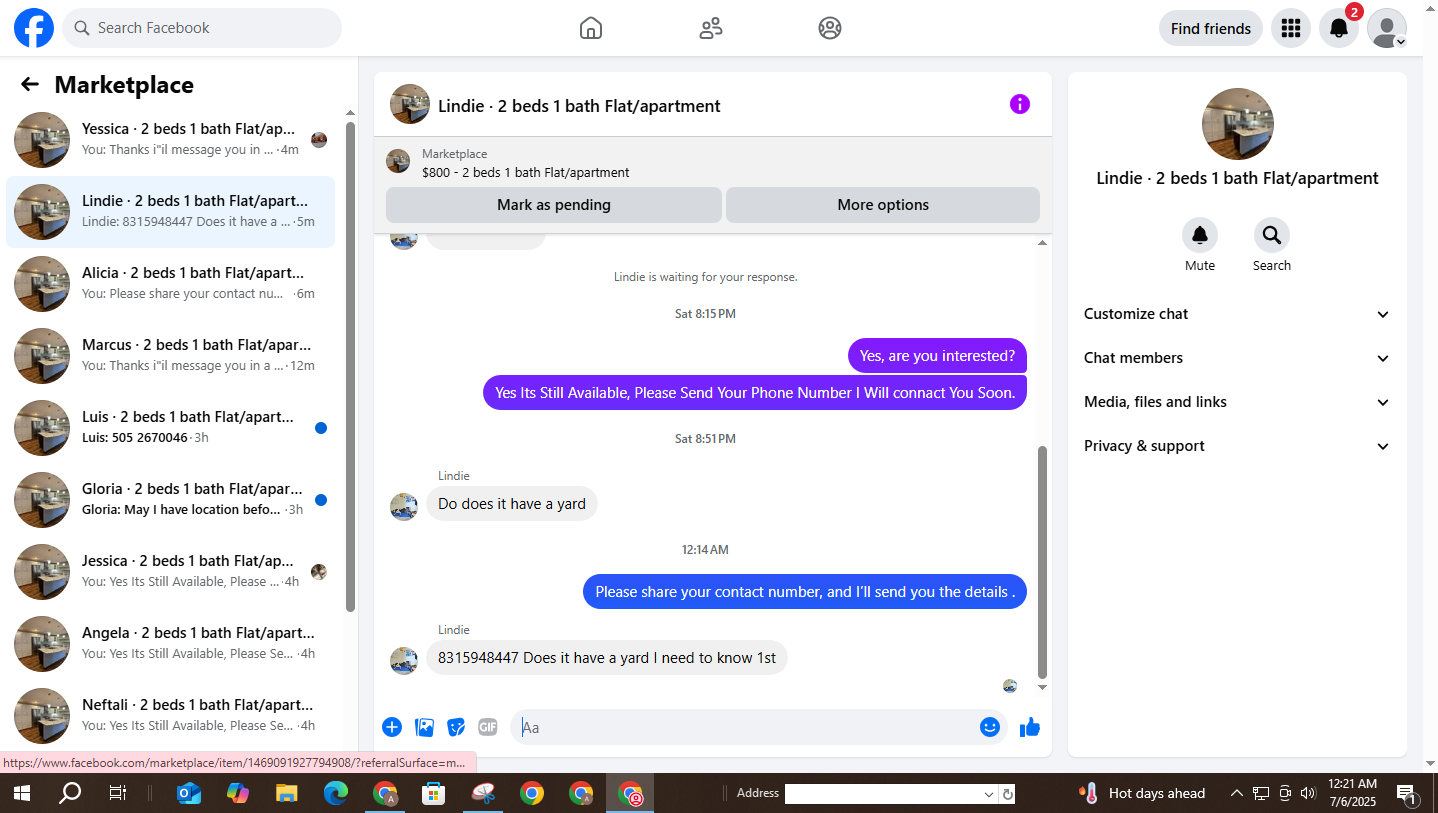Open the account profile dropdown
This screenshot has width=1438, height=813.
point(1387,28)
